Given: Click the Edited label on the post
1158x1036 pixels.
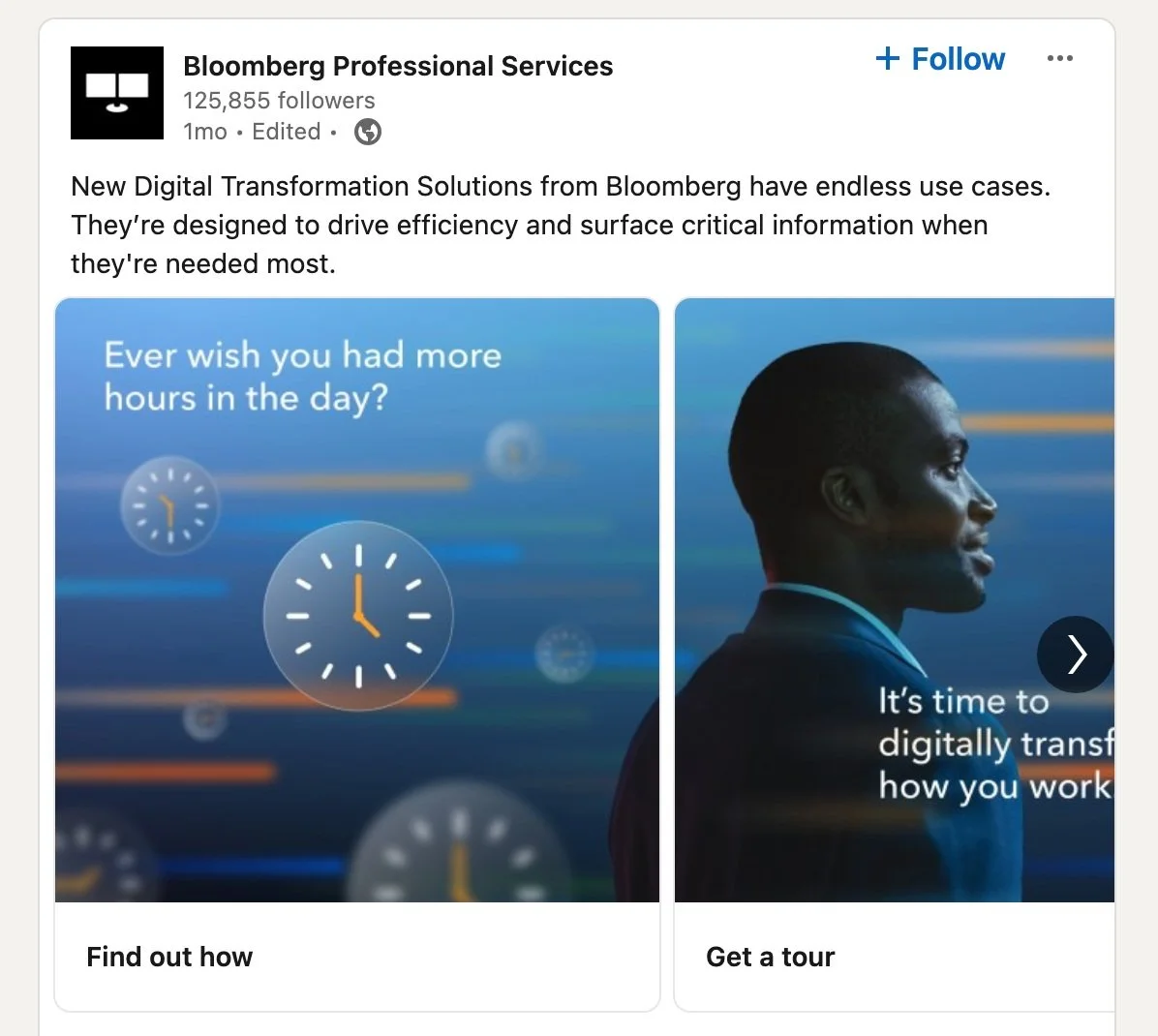Looking at the screenshot, I should tap(287, 132).
